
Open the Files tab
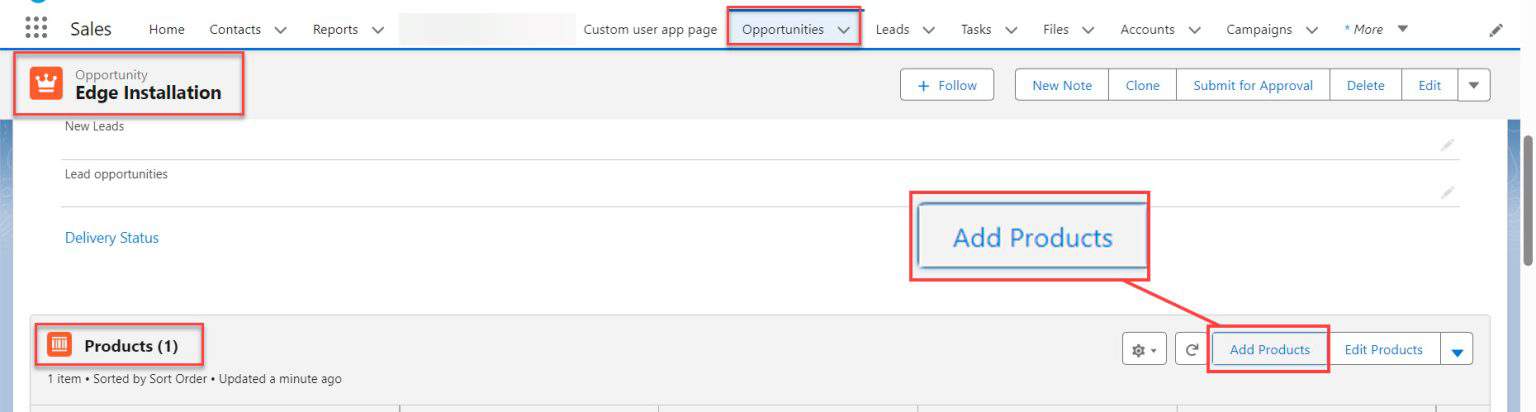[1056, 30]
